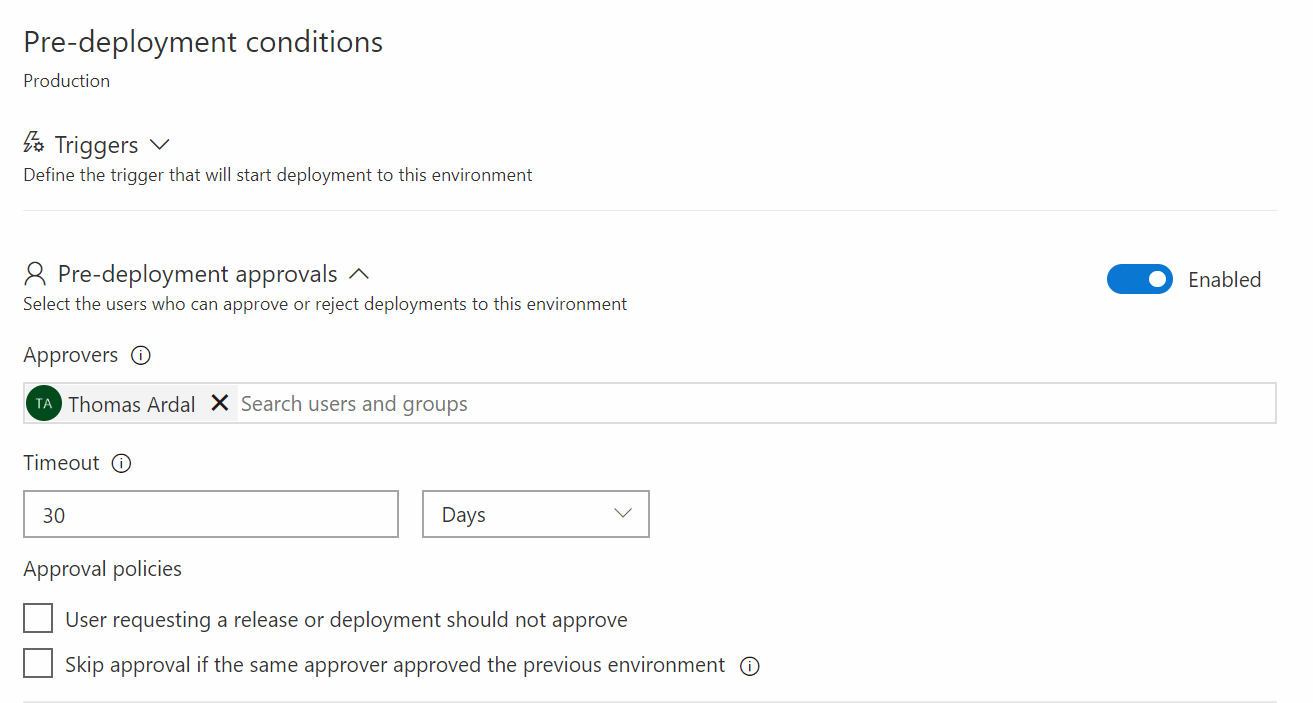Check the requester should not approve policy
This screenshot has width=1313, height=703.
coord(37,618)
